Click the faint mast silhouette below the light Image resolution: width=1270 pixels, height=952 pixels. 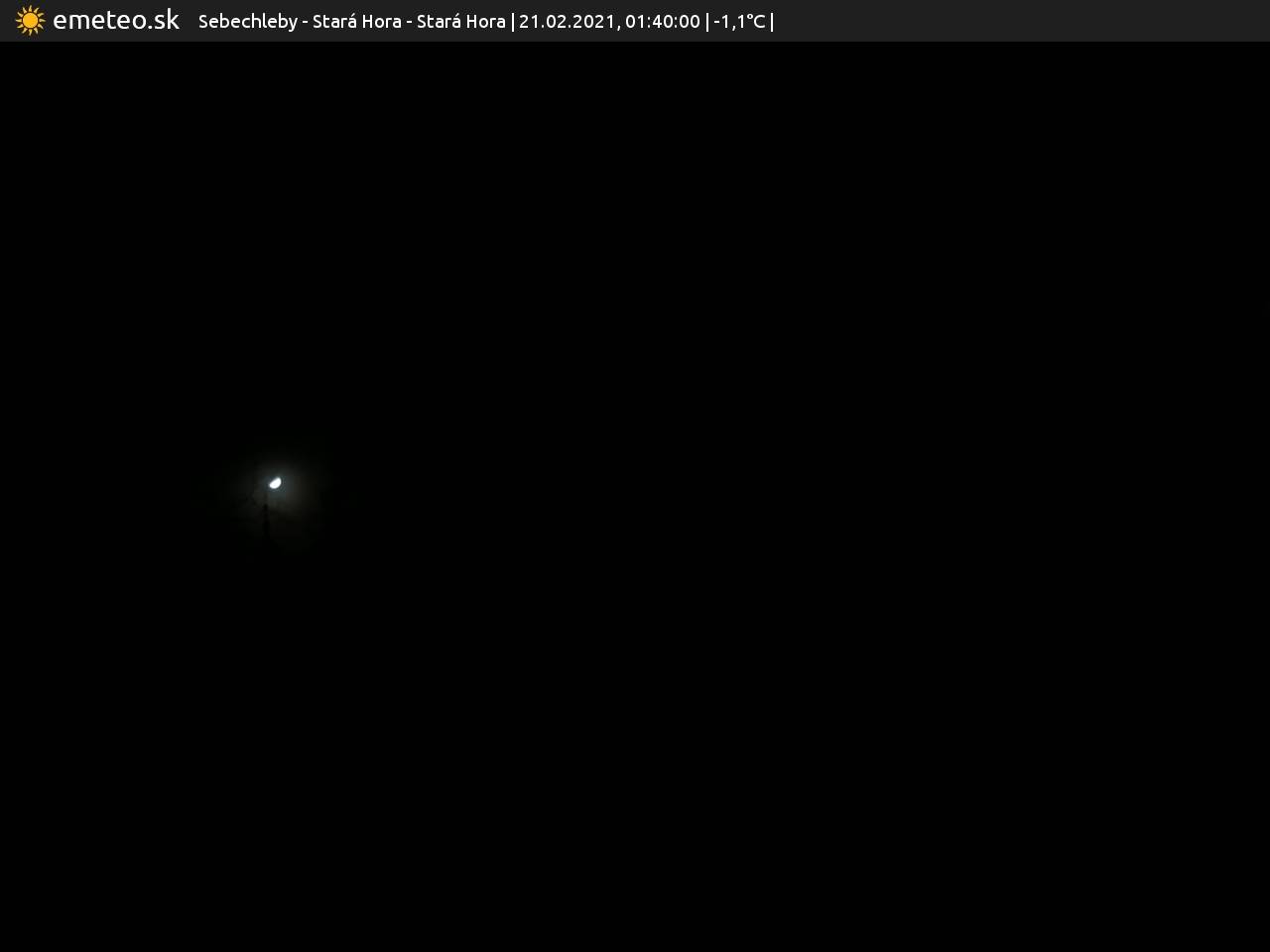[266, 518]
